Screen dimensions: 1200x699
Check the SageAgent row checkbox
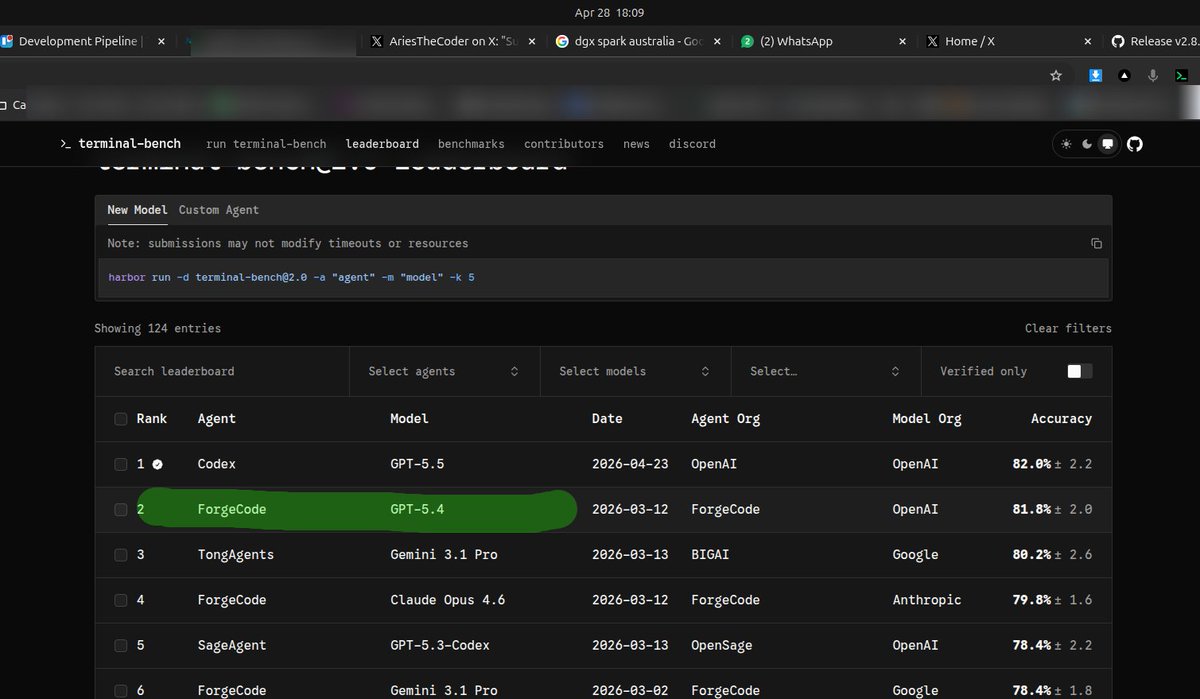click(121, 645)
